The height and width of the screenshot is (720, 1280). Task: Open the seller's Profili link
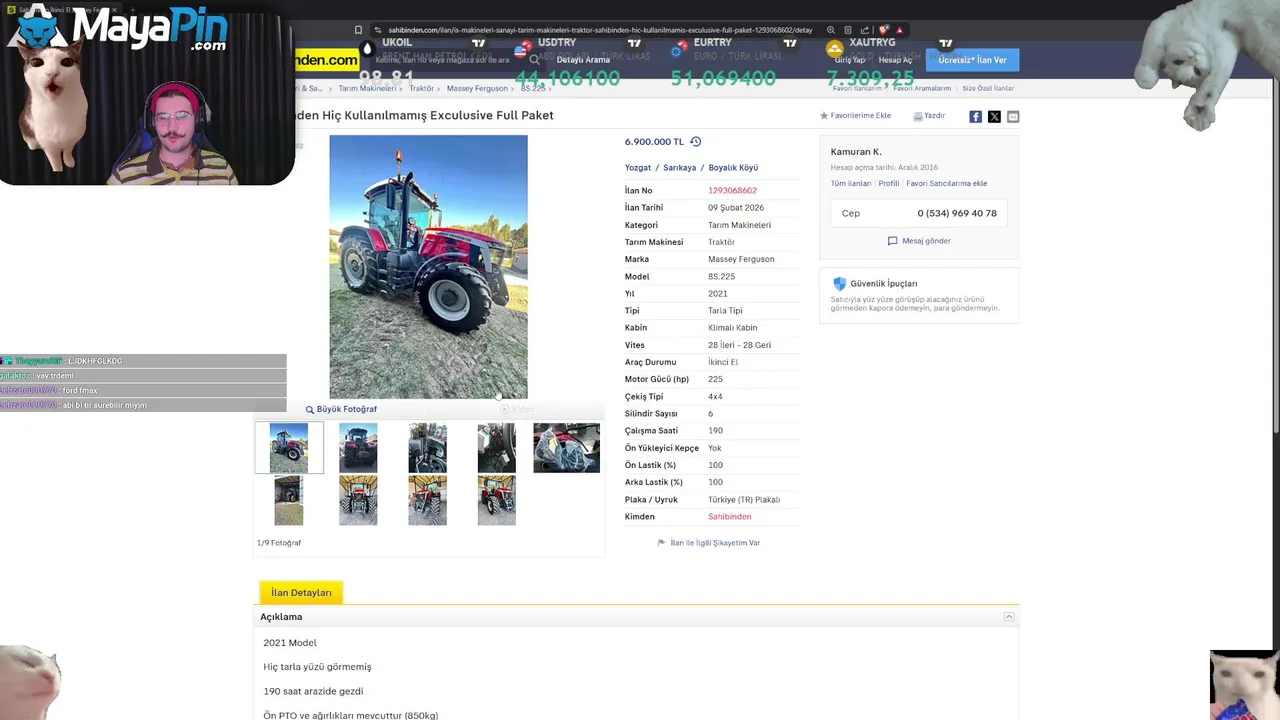pos(889,184)
